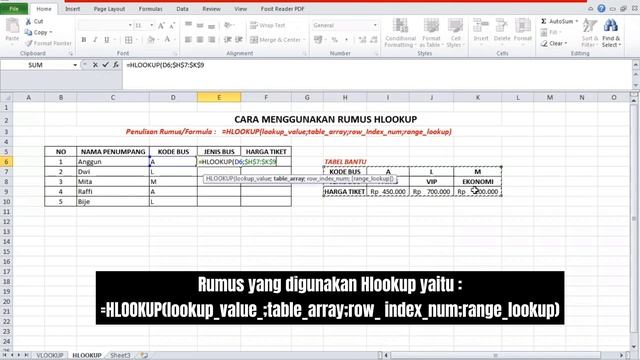Click the Insert Worksheet tab icon
The width and height of the screenshot is (640, 360).
click(144, 356)
